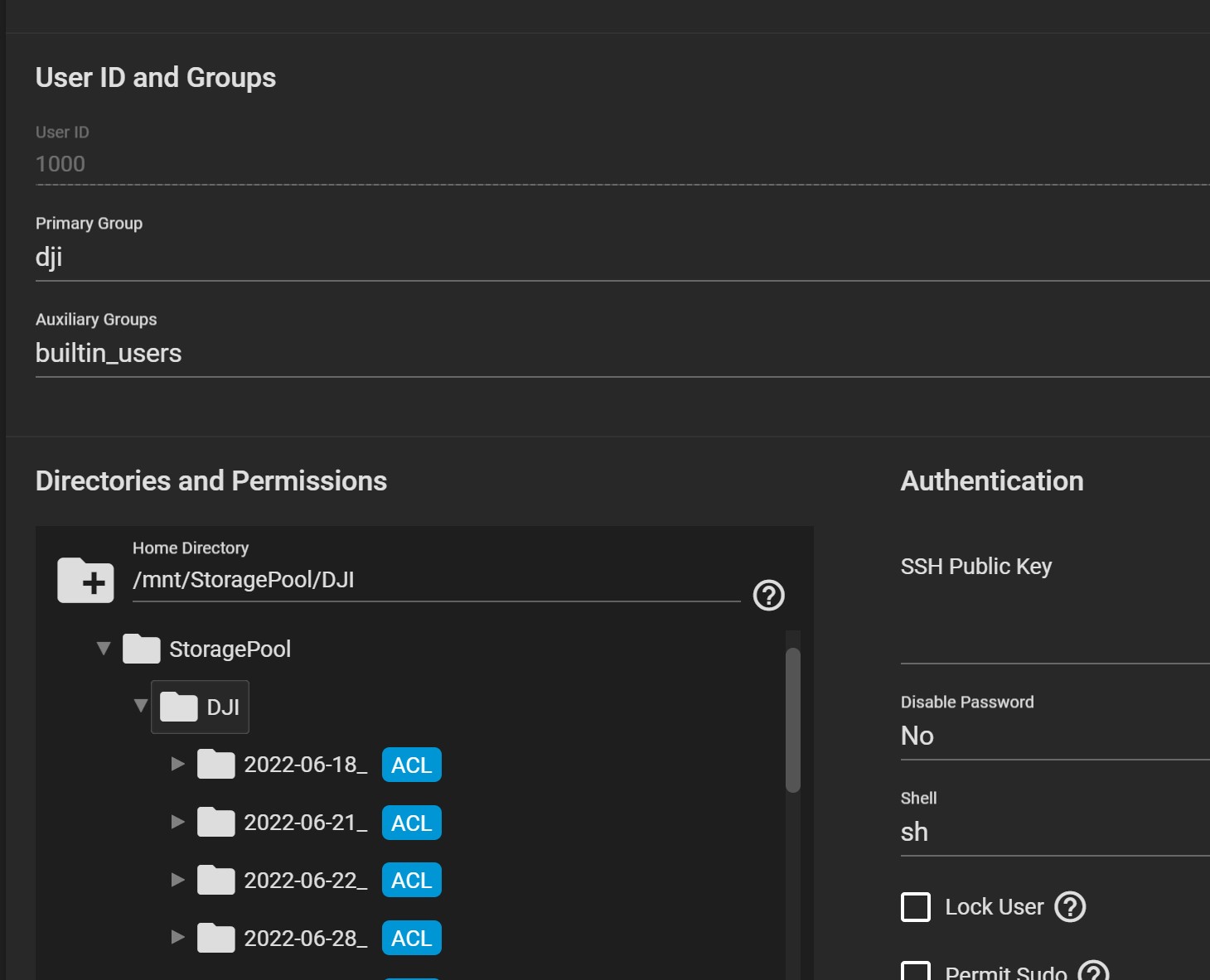The height and width of the screenshot is (980, 1210).
Task: Click the ACL badge on 2022-06-22_
Action: tap(412, 880)
